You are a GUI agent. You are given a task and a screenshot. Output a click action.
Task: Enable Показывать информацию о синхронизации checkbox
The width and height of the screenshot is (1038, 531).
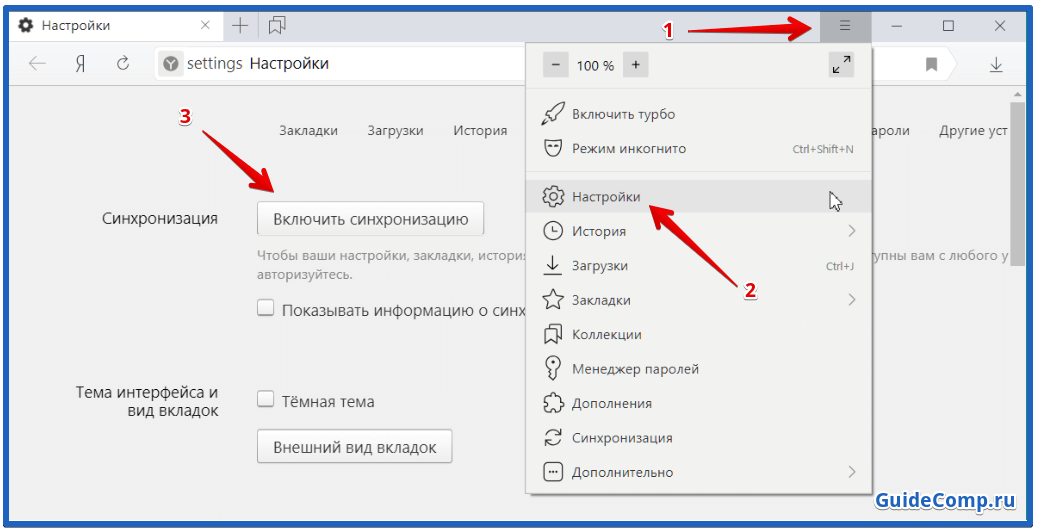click(x=265, y=308)
